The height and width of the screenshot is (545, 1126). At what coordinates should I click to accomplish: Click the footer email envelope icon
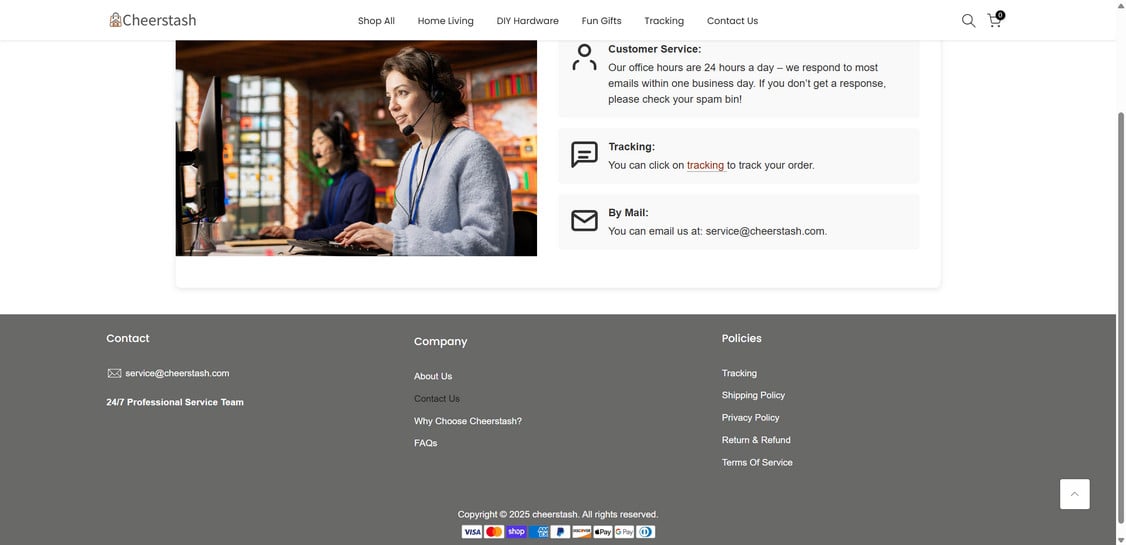[x=114, y=373]
